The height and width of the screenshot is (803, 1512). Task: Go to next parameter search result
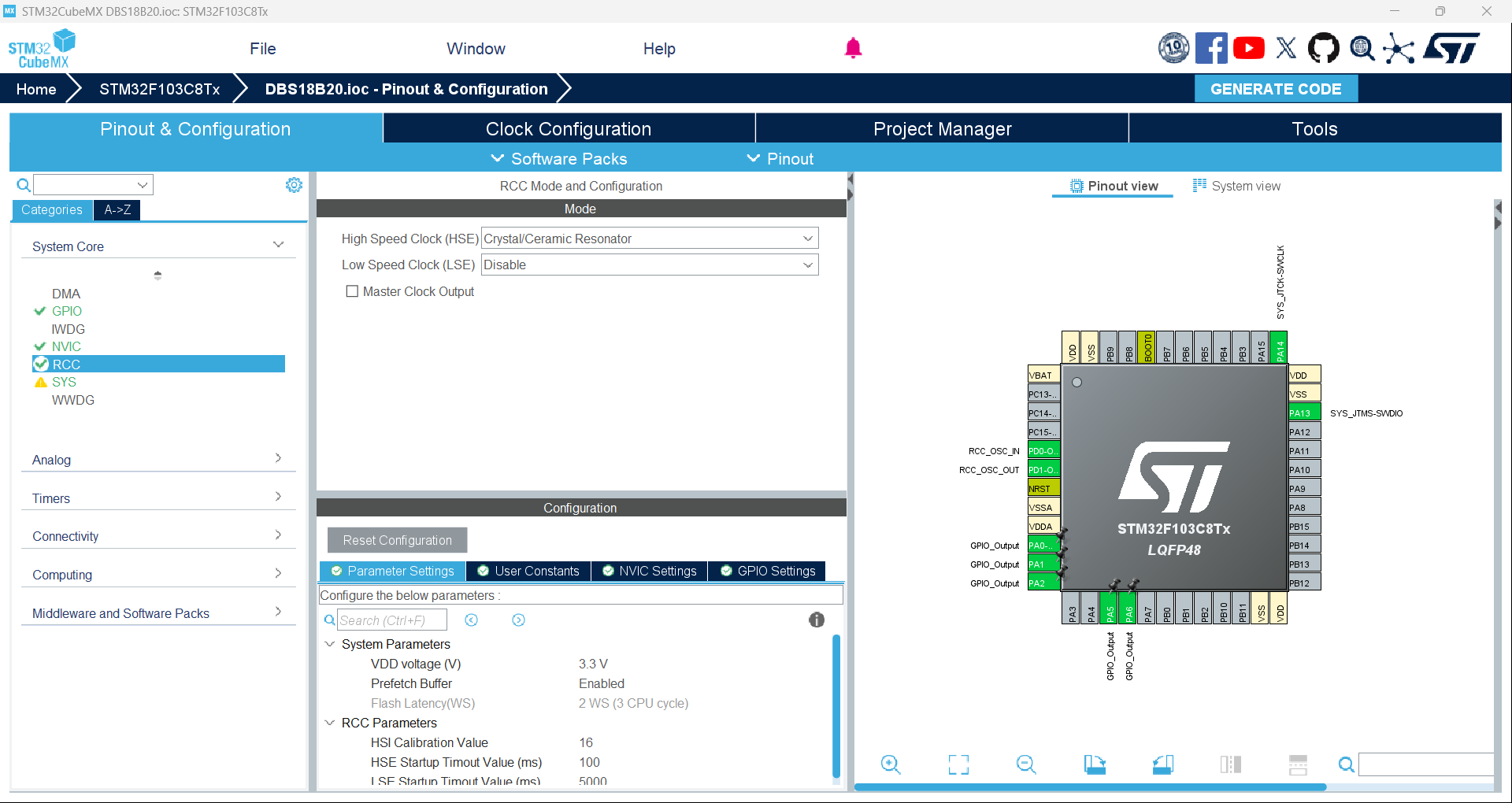pos(518,620)
